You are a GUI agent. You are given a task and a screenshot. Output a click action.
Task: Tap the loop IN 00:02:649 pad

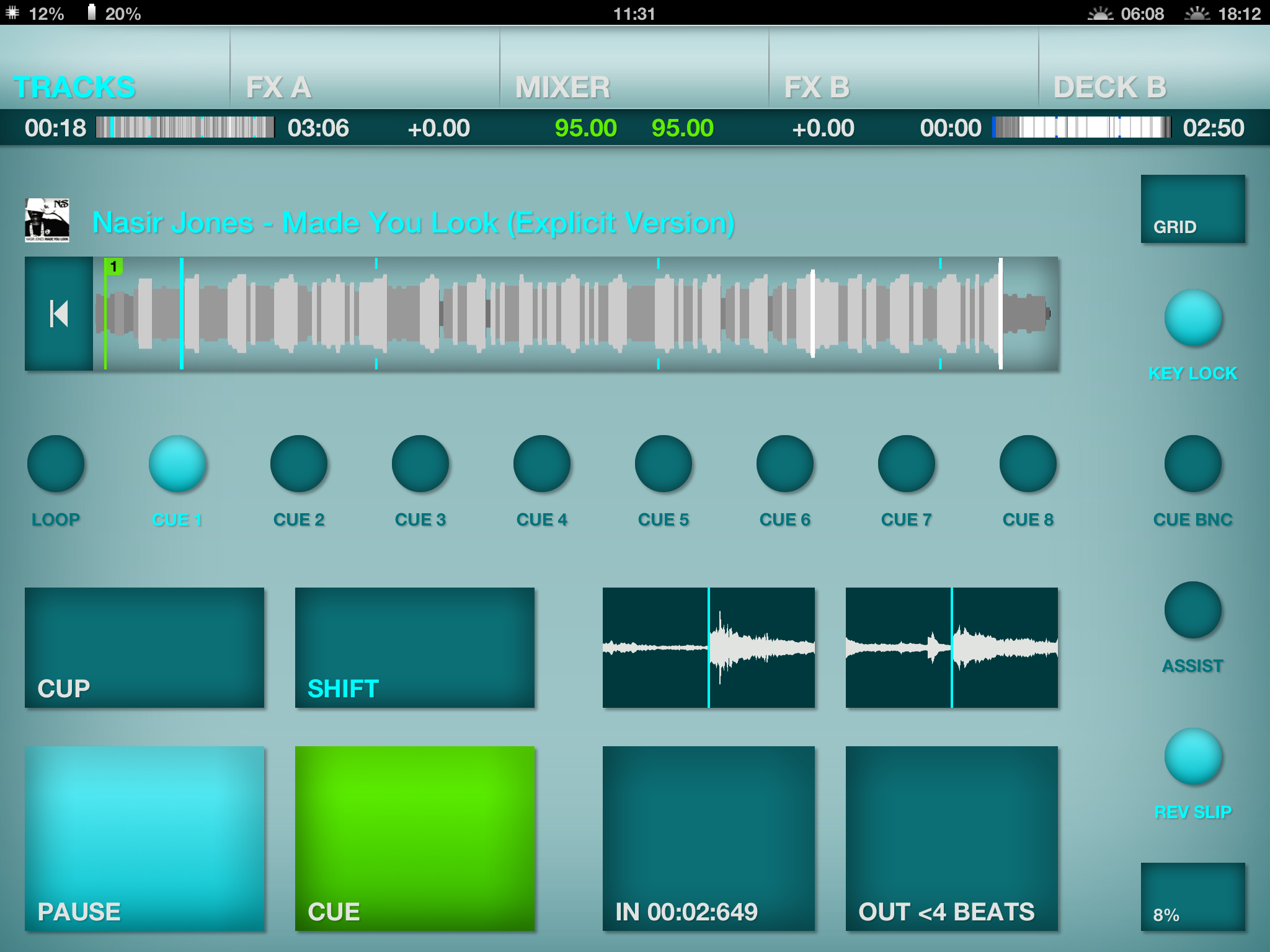point(708,838)
